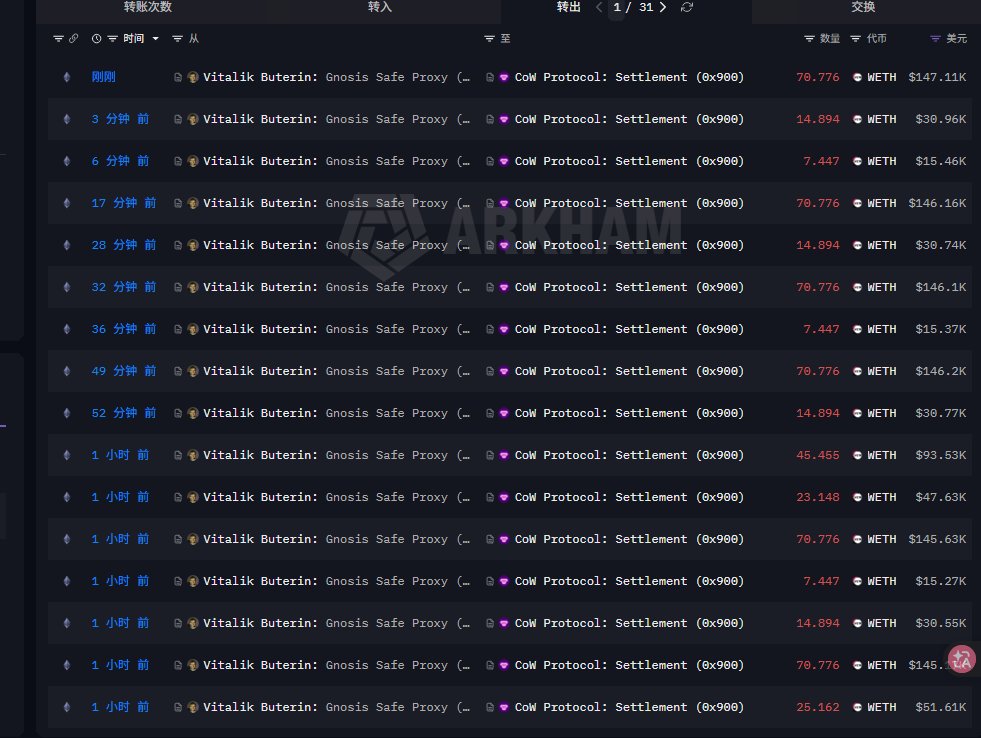Refresh the transfers list icon

(x=687, y=7)
